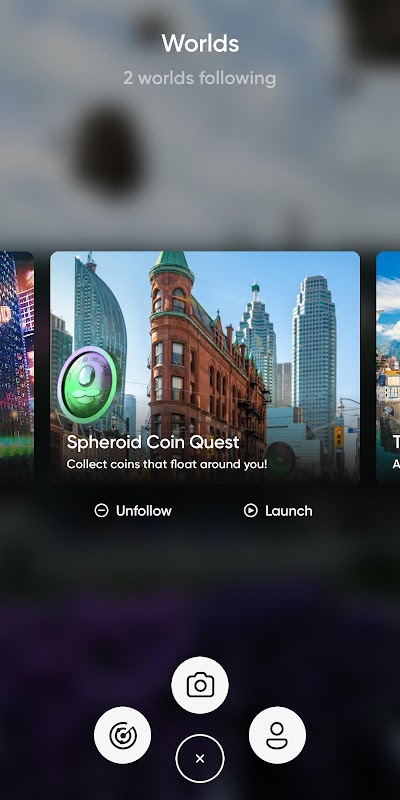Tap the faded coin near the traffic light
Image resolution: width=400 pixels, height=800 pixels.
click(x=281, y=459)
